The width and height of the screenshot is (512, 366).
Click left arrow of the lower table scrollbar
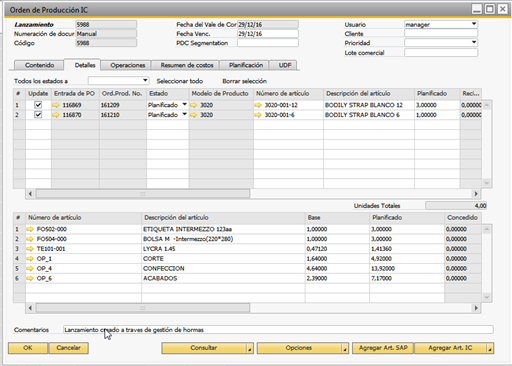[x=30, y=308]
